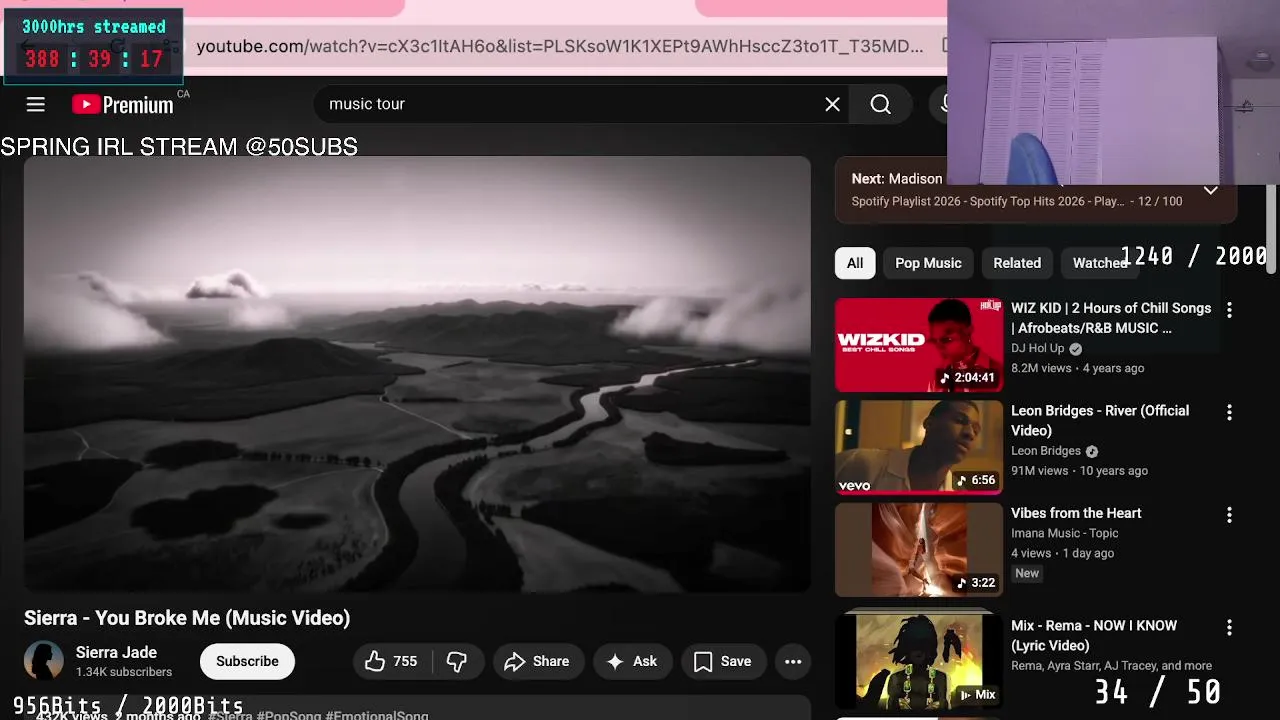Open the Sierra Jade channel name
Screen dimensions: 1280x720
116,652
